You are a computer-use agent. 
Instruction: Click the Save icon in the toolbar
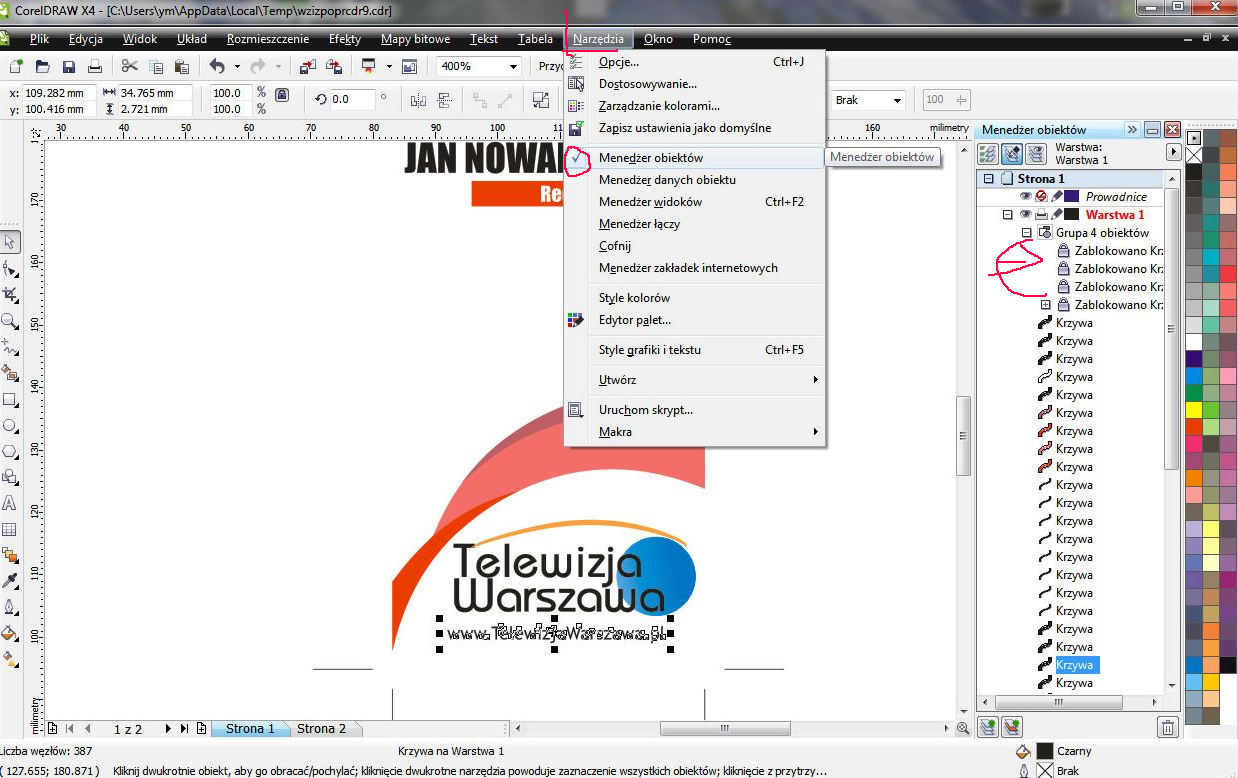(x=69, y=67)
